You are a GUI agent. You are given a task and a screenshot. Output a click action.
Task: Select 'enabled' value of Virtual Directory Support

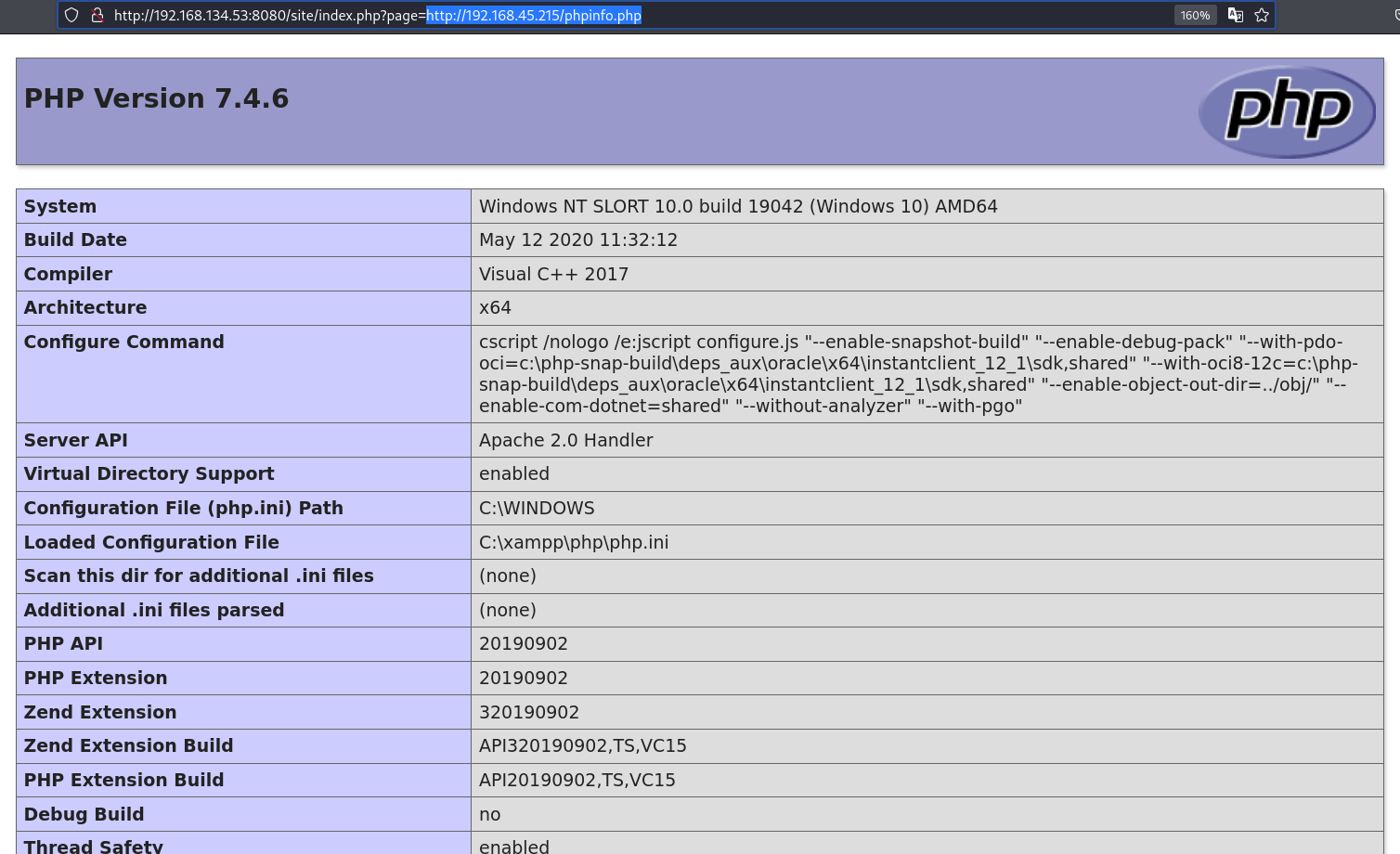[x=514, y=473]
